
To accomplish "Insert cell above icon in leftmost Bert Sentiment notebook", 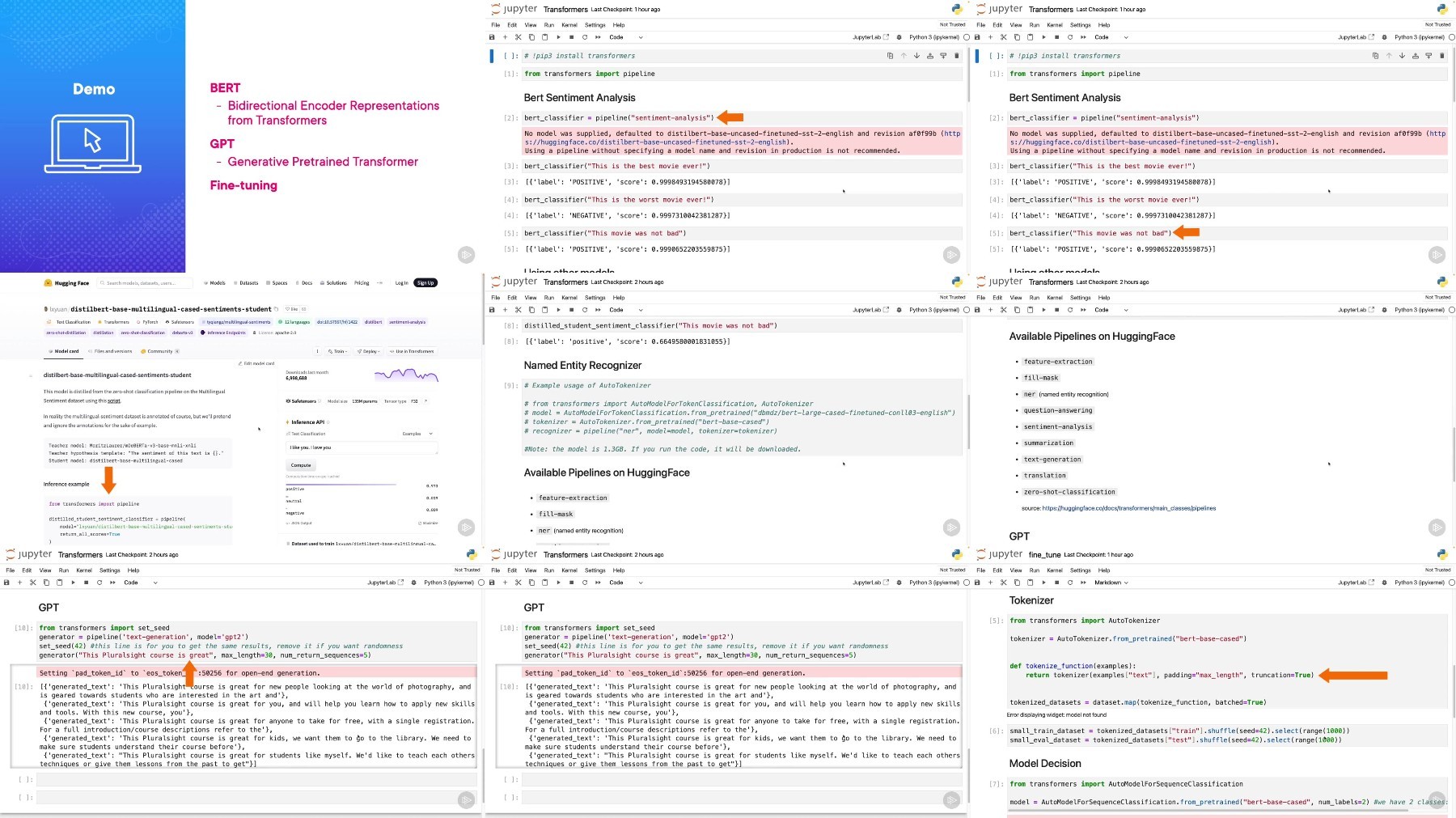I will (930, 56).
